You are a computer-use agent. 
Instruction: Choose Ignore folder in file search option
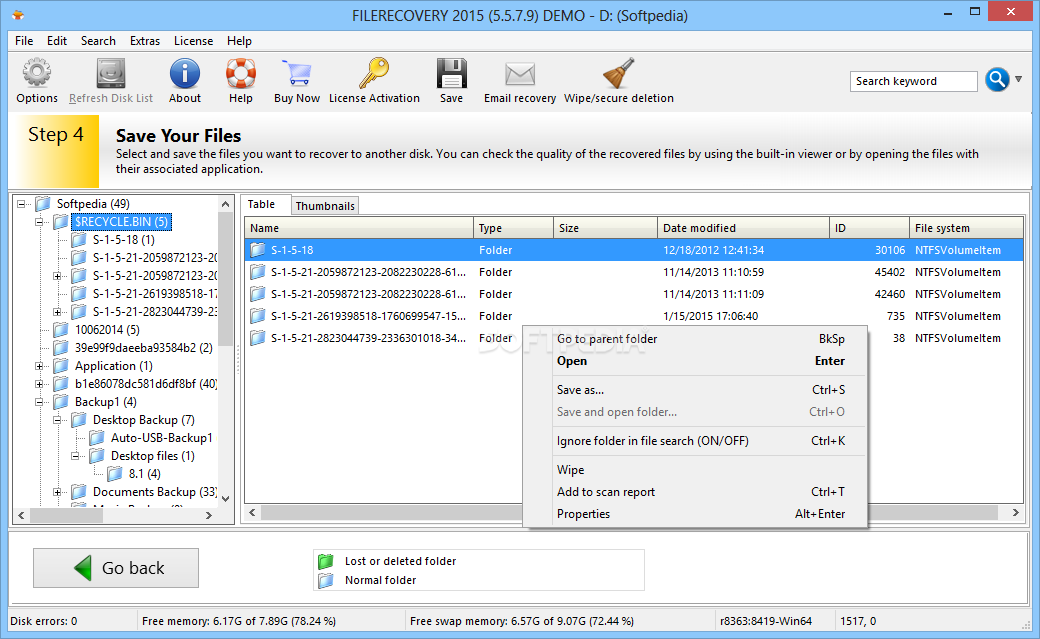point(694,441)
